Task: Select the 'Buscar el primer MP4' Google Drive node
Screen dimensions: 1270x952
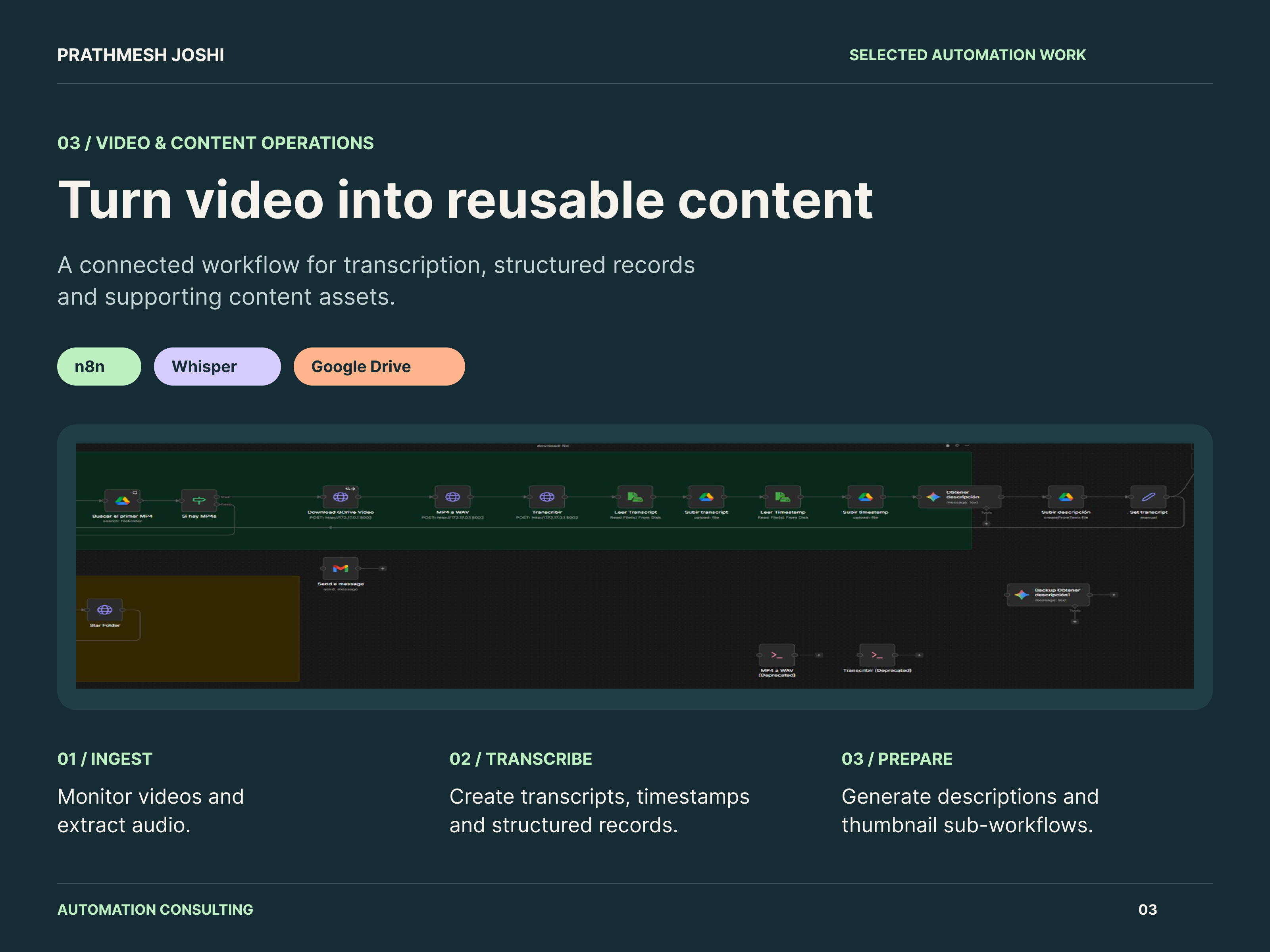Action: pyautogui.click(x=122, y=500)
